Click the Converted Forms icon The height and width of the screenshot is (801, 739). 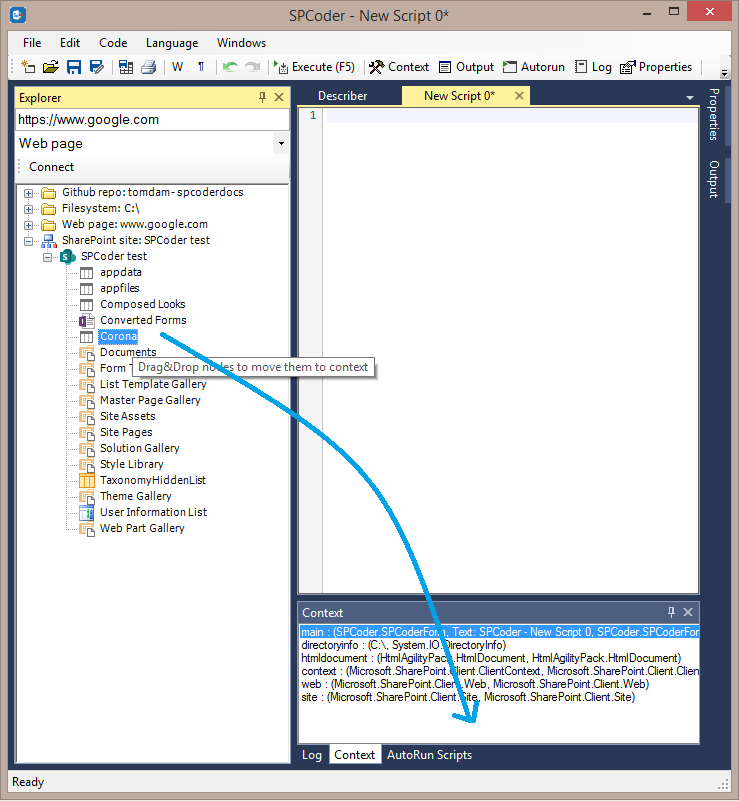pyautogui.click(x=86, y=320)
